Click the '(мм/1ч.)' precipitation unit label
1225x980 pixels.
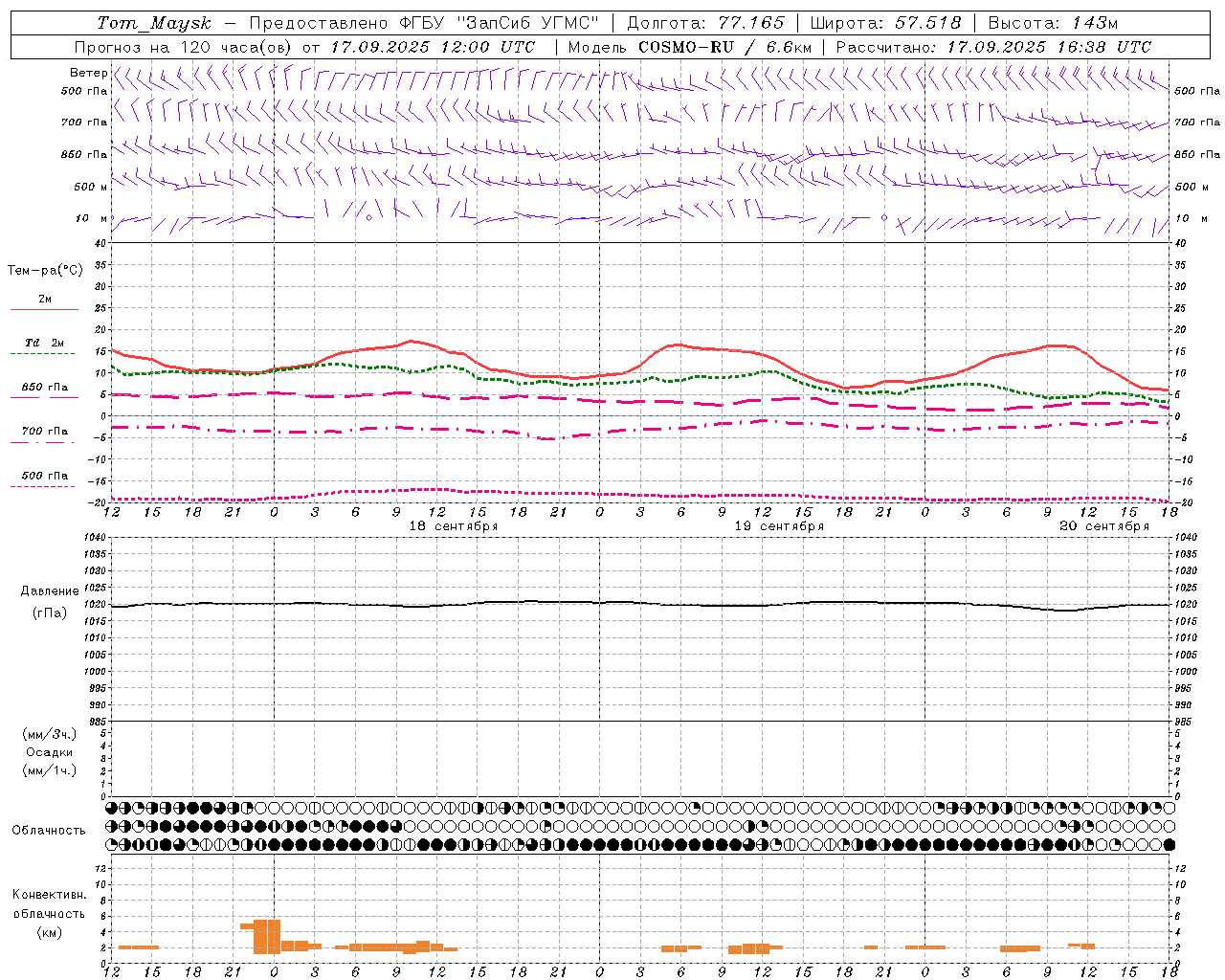49,770
